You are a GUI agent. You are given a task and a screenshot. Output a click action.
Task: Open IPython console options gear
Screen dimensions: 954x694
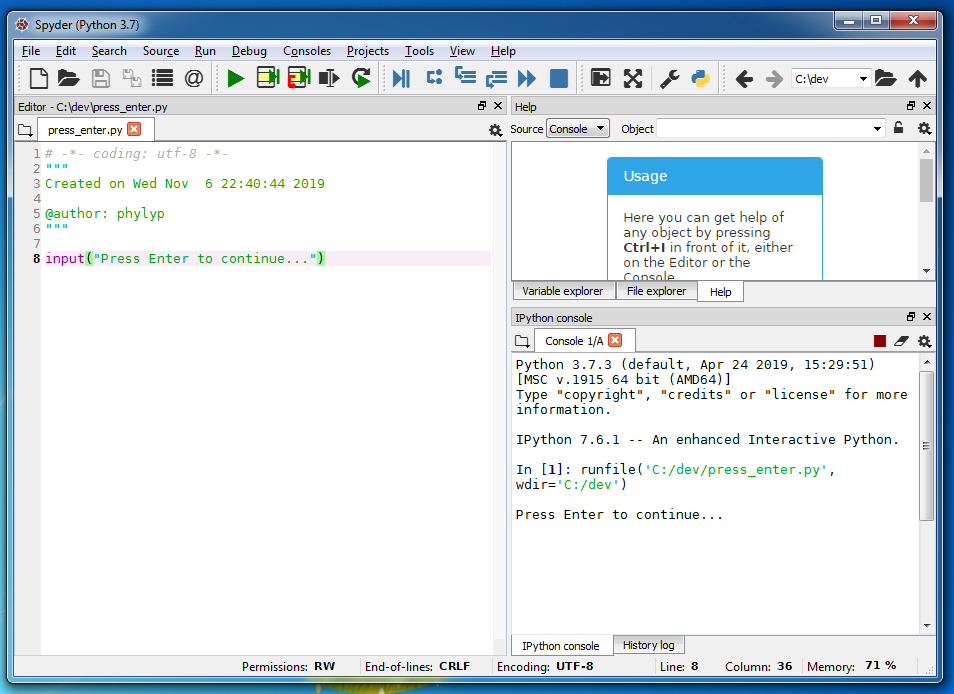point(924,341)
